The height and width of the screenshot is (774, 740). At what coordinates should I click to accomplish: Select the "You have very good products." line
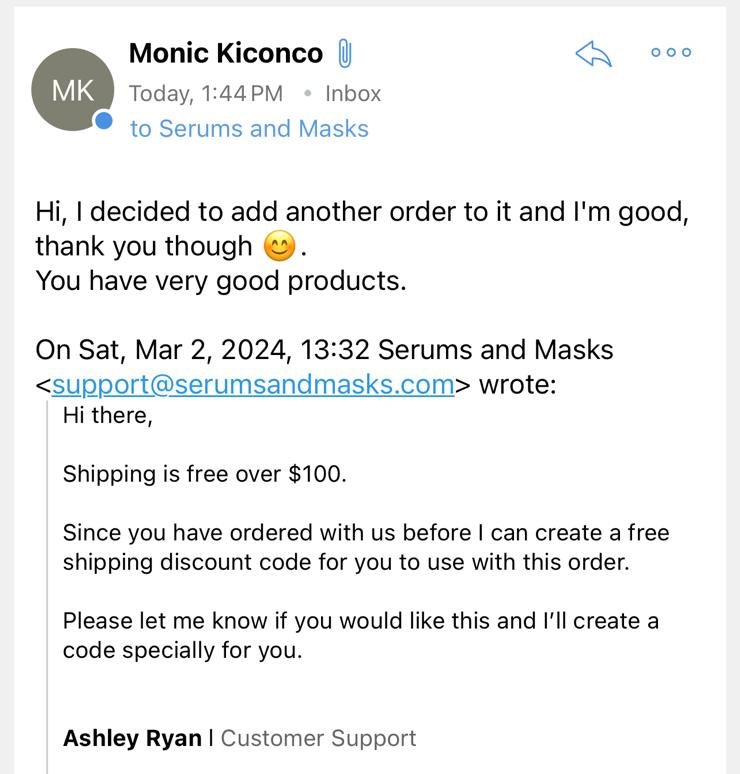click(x=221, y=281)
